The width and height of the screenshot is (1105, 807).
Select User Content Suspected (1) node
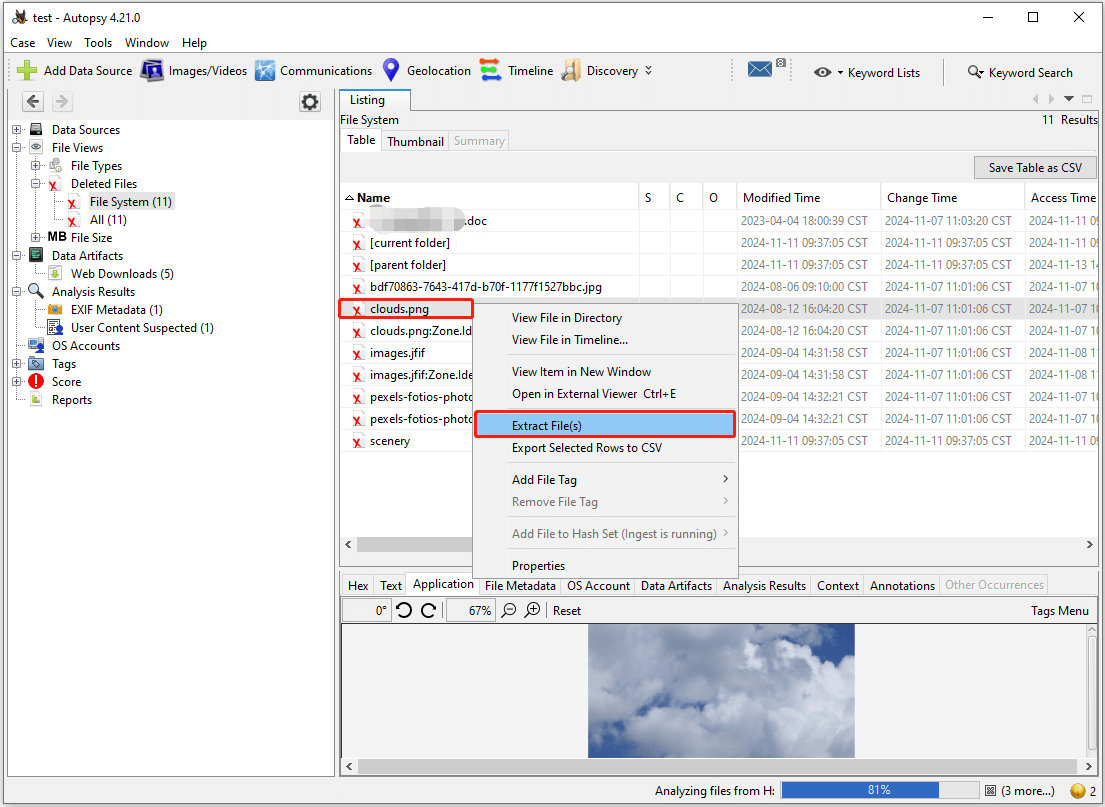142,328
